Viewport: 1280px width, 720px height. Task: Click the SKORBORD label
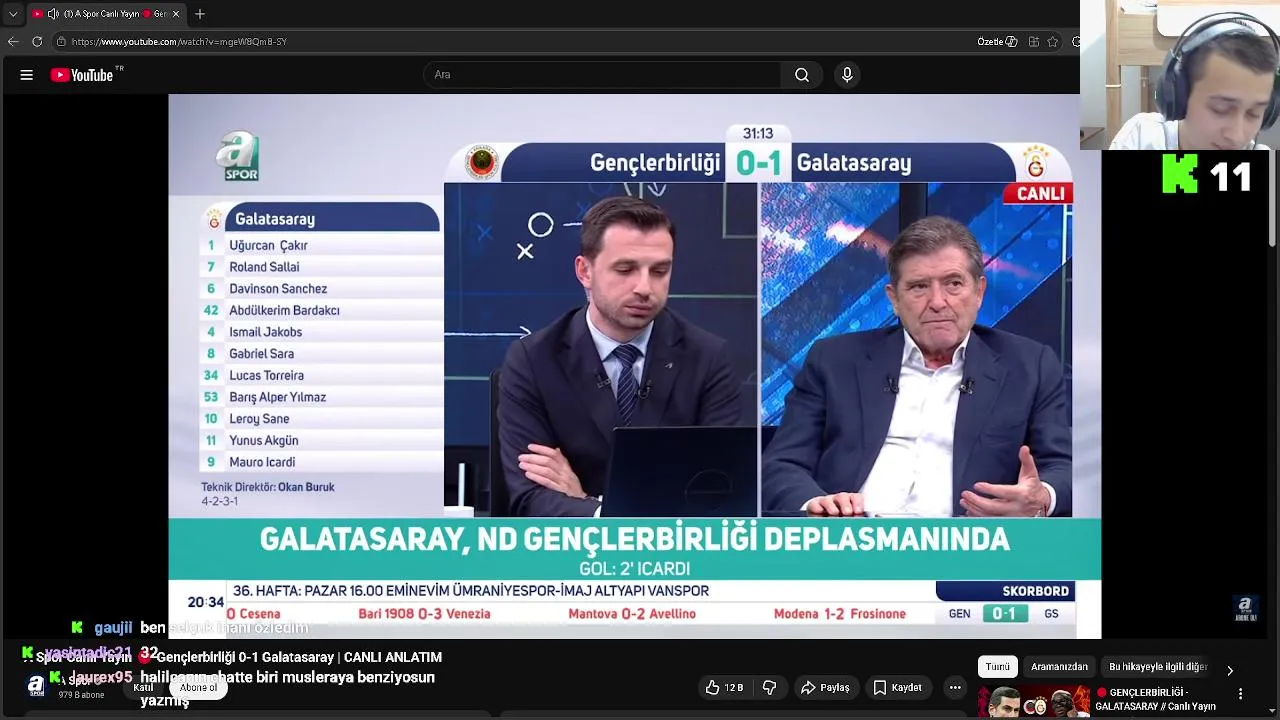tap(1035, 591)
